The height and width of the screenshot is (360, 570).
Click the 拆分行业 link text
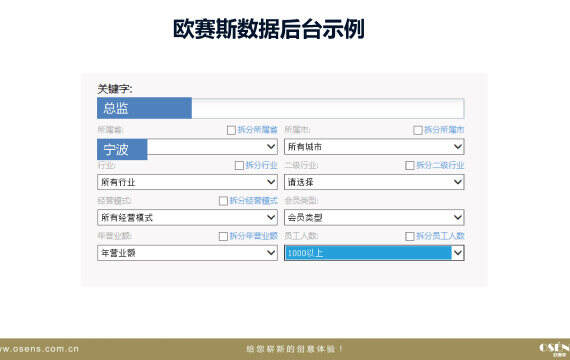point(262,165)
